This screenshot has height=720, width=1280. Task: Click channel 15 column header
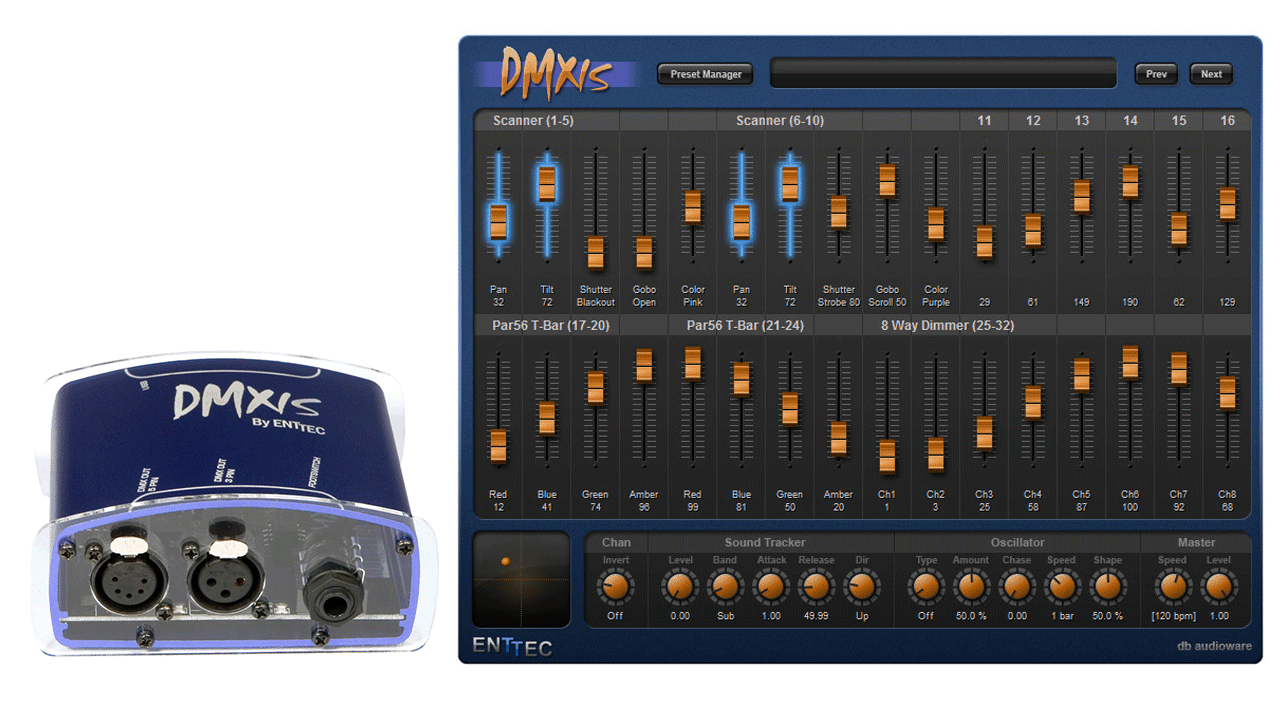(1179, 121)
